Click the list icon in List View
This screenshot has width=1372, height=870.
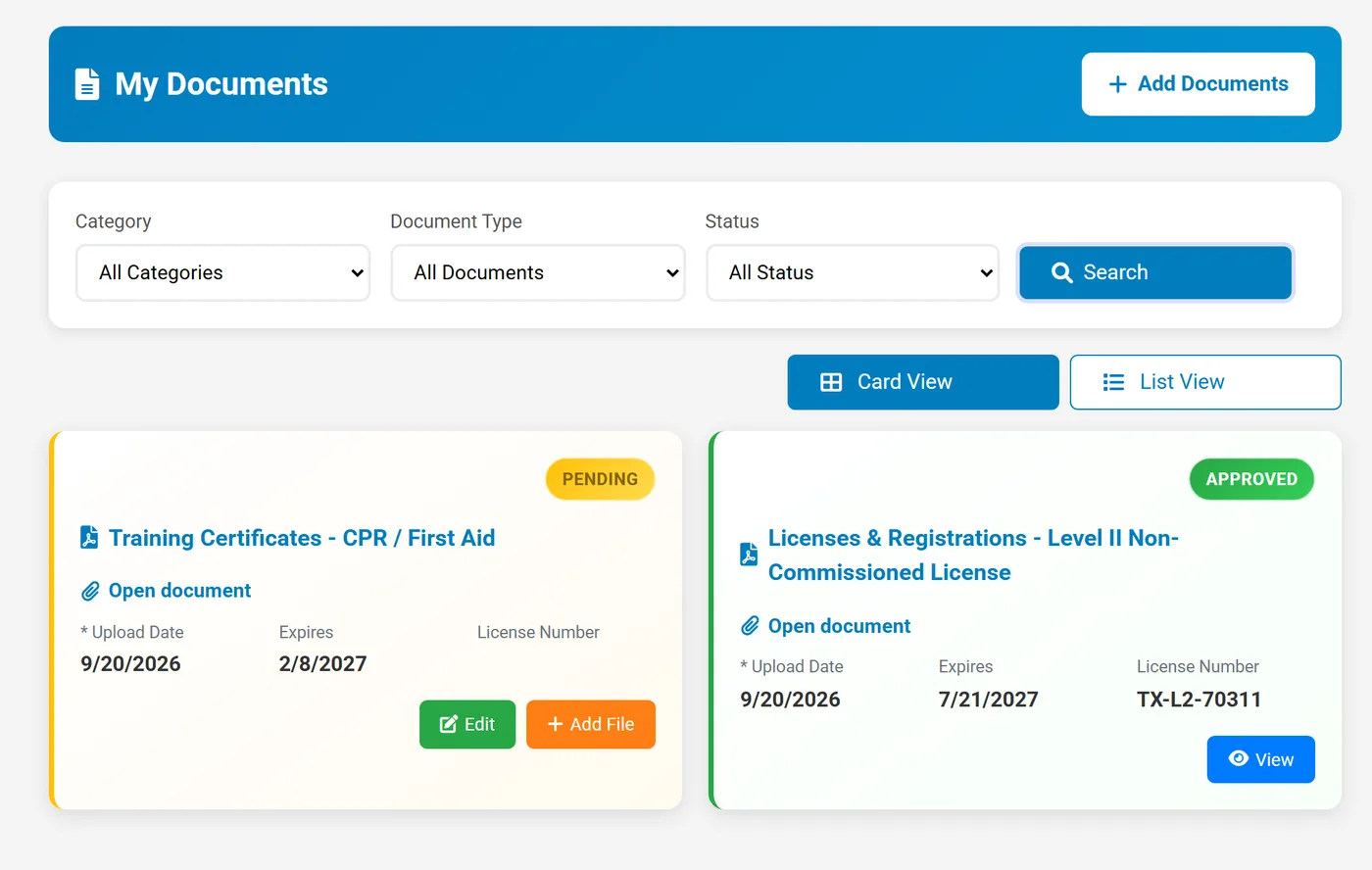pyautogui.click(x=1113, y=382)
